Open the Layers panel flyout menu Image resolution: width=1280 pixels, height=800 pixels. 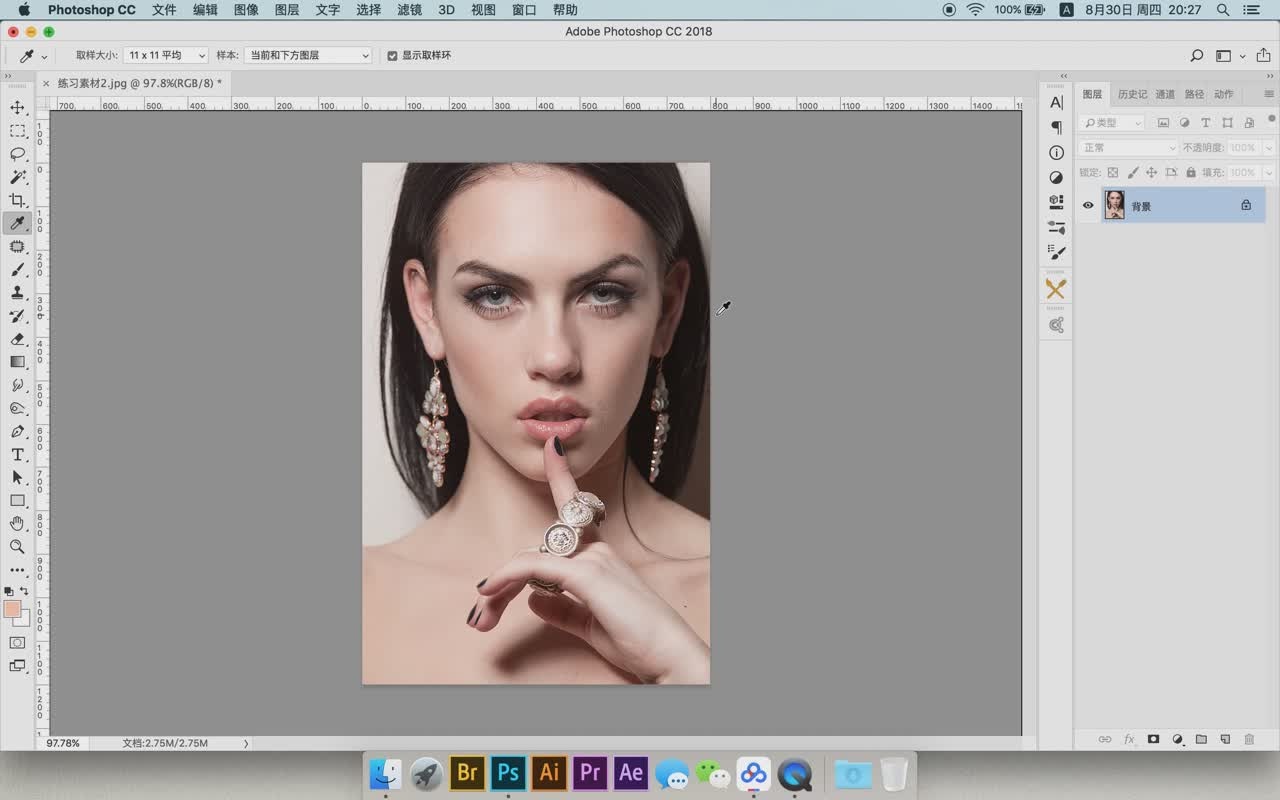click(x=1269, y=94)
